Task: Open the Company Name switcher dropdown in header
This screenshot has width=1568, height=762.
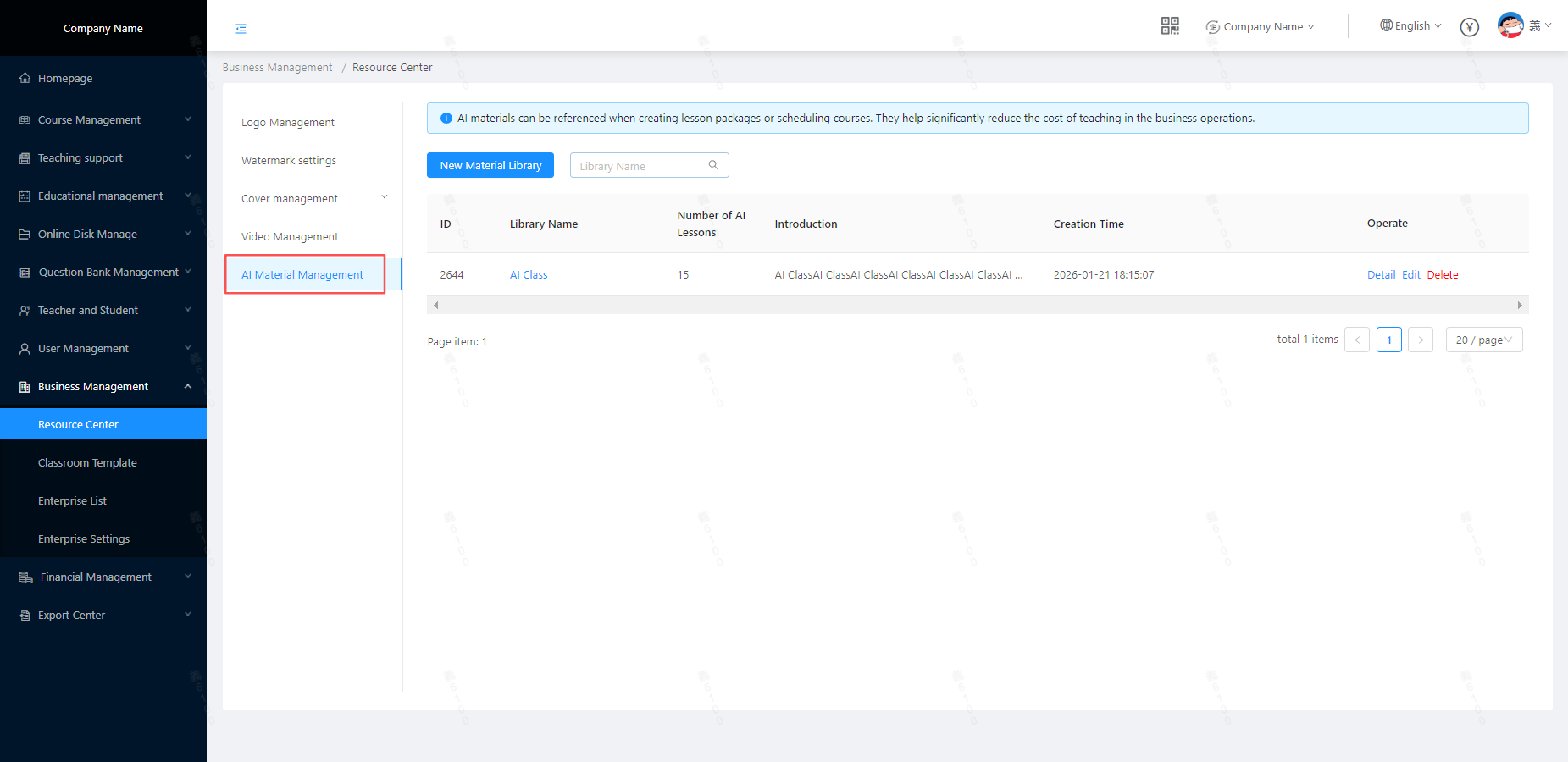Action: pyautogui.click(x=1260, y=27)
